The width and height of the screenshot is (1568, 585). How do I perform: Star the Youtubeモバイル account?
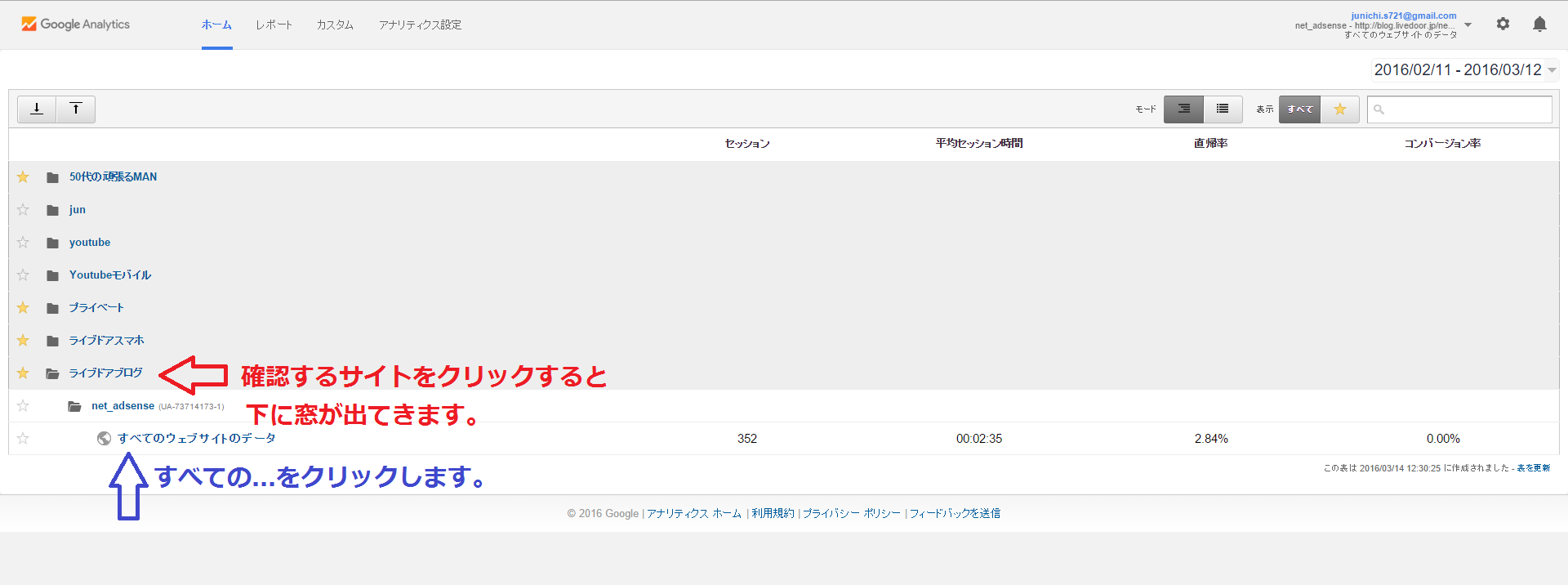pos(23,275)
